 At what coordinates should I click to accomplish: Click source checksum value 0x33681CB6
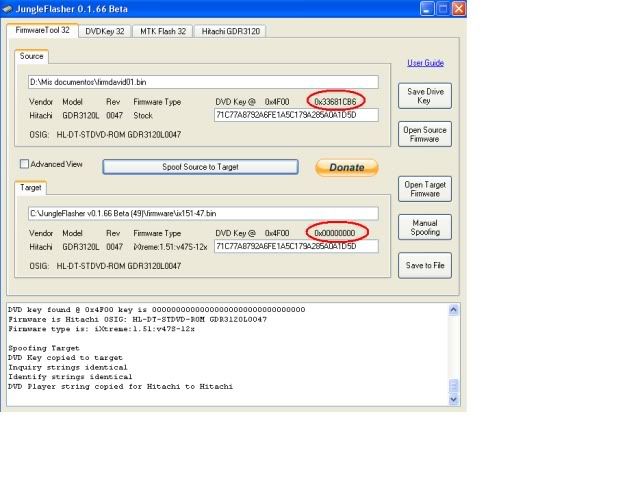click(335, 102)
